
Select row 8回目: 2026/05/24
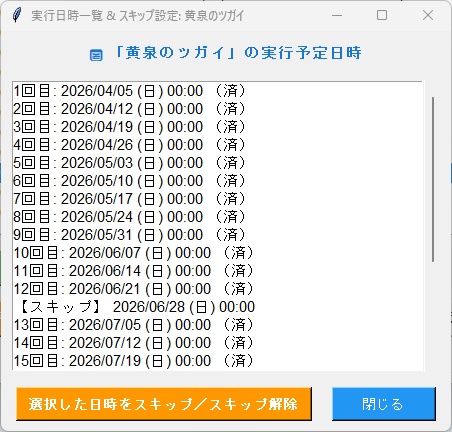point(217,217)
